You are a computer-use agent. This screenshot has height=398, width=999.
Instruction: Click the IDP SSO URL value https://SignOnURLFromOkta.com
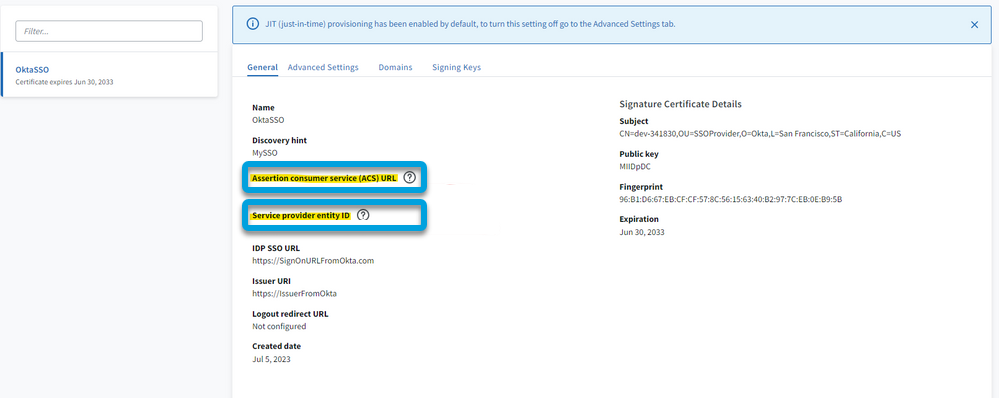coord(313,260)
